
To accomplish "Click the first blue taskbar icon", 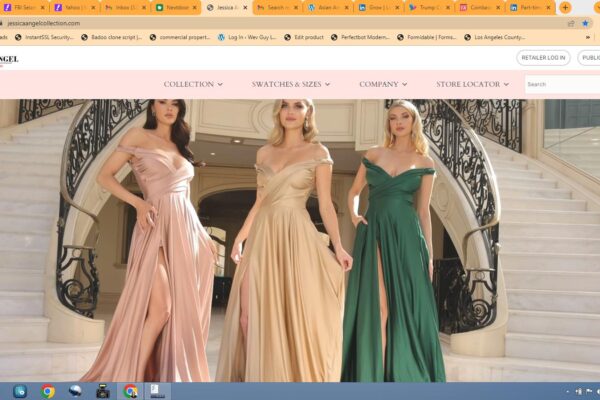I will click(20, 391).
